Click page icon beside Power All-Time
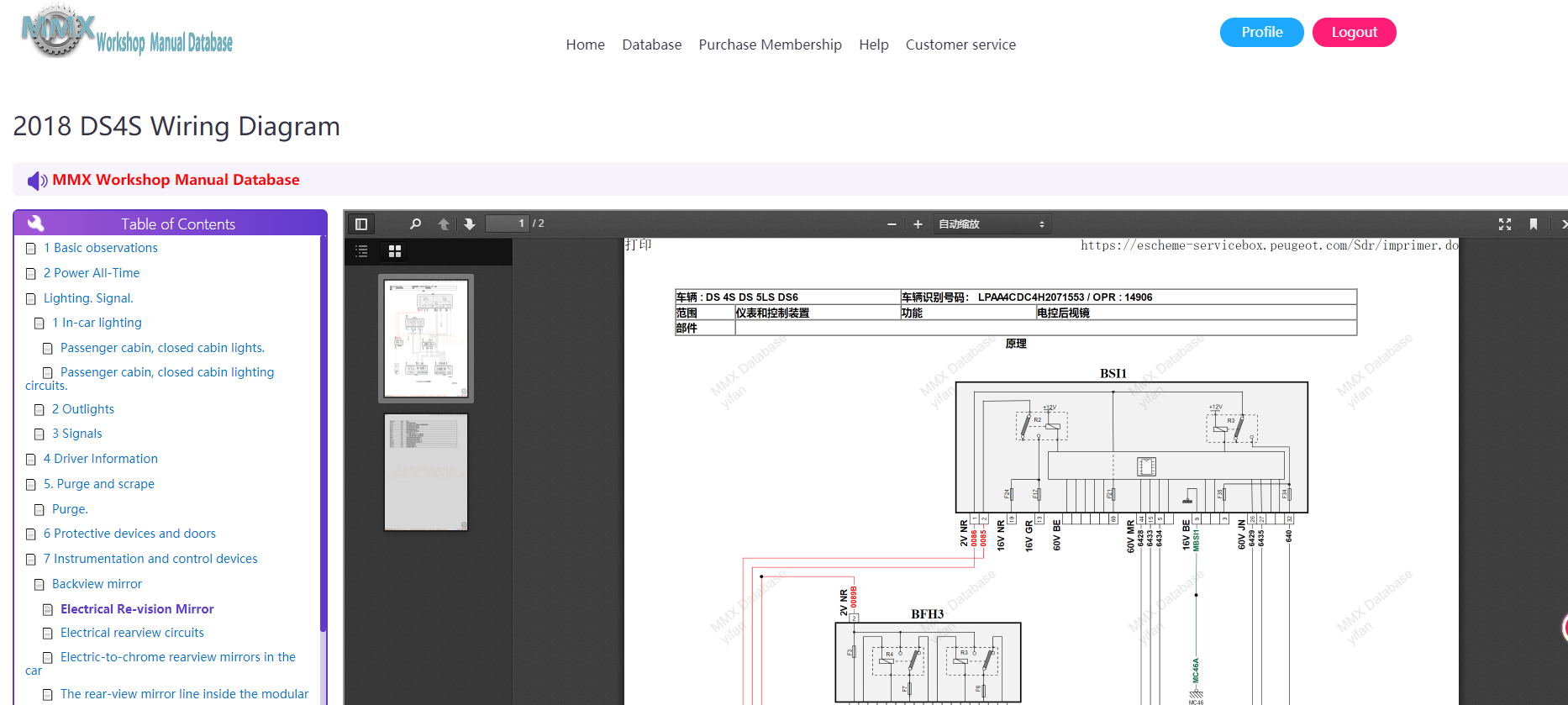 [31, 274]
